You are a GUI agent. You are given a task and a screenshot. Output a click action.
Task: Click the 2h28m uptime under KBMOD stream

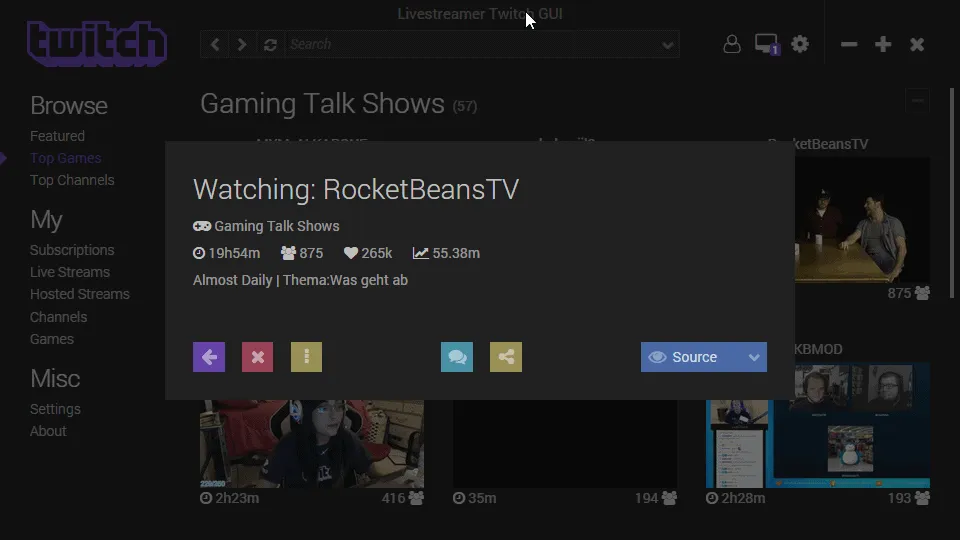(736, 498)
